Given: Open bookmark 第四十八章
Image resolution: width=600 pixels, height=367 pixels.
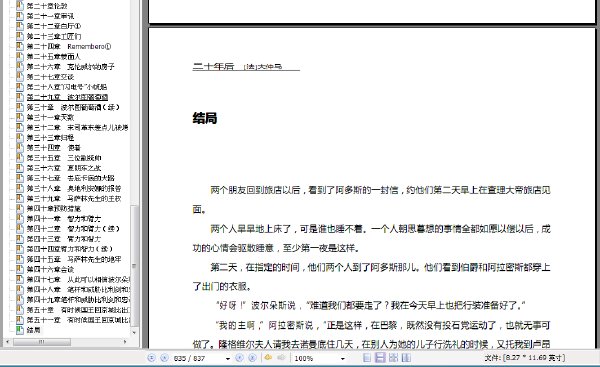Looking at the screenshot, I should (78, 289).
